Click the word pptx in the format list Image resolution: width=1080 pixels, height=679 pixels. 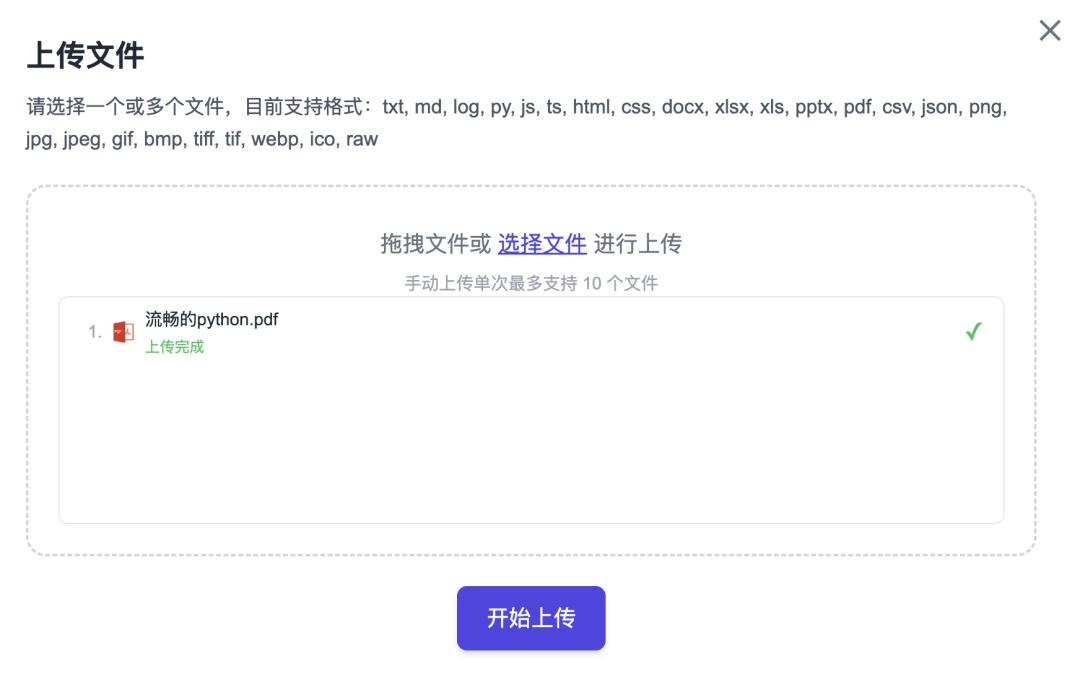click(x=813, y=107)
